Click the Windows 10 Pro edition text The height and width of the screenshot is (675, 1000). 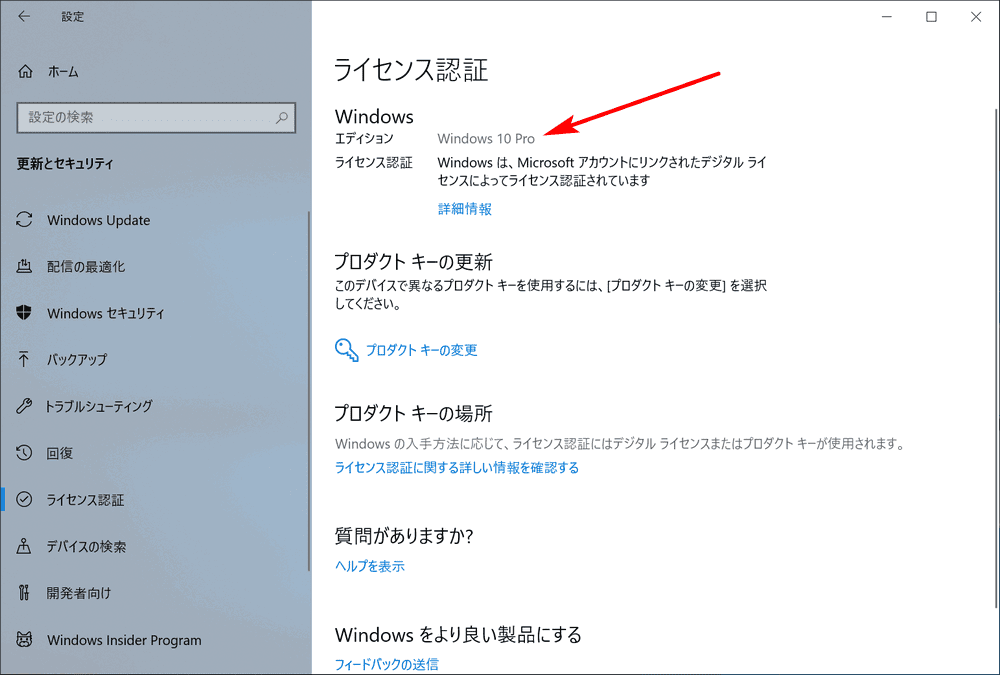[x=486, y=138]
